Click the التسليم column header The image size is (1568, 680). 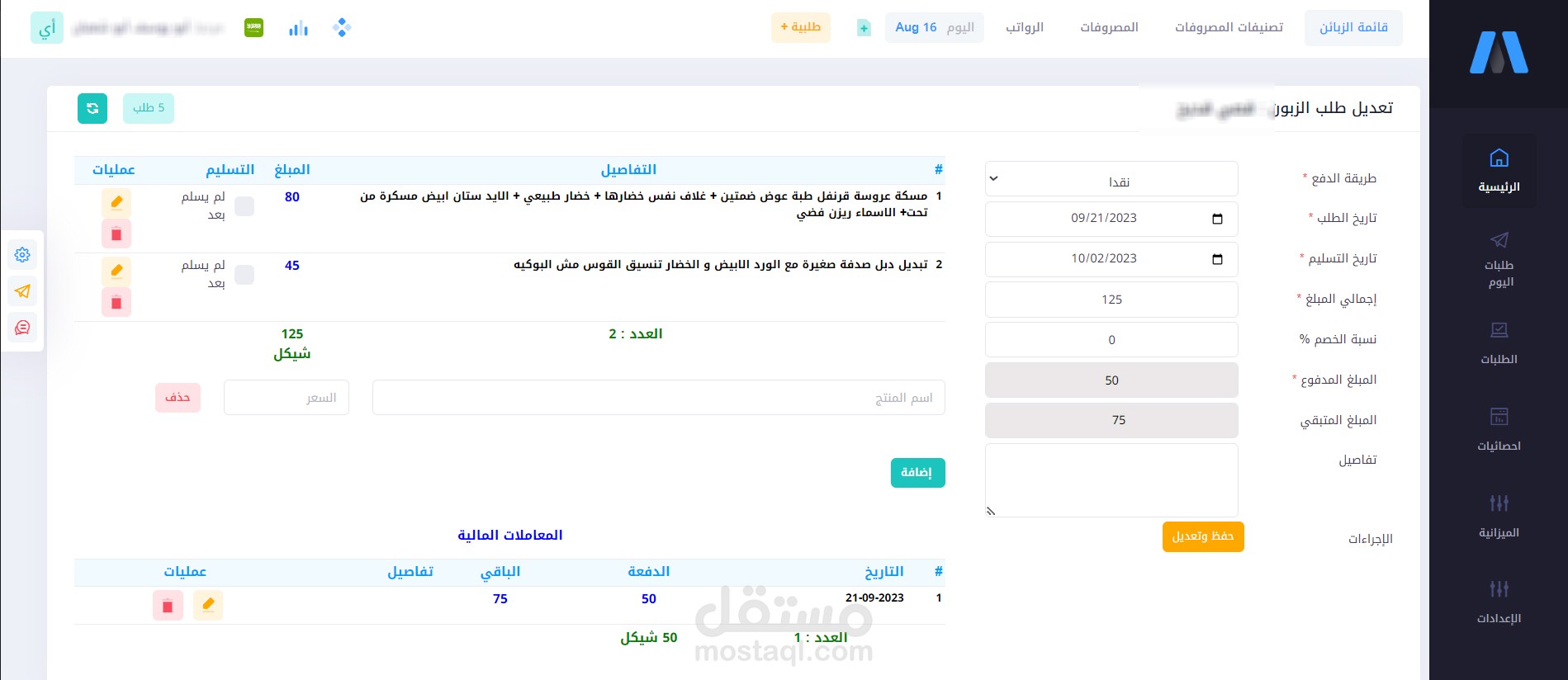pyautogui.click(x=230, y=170)
